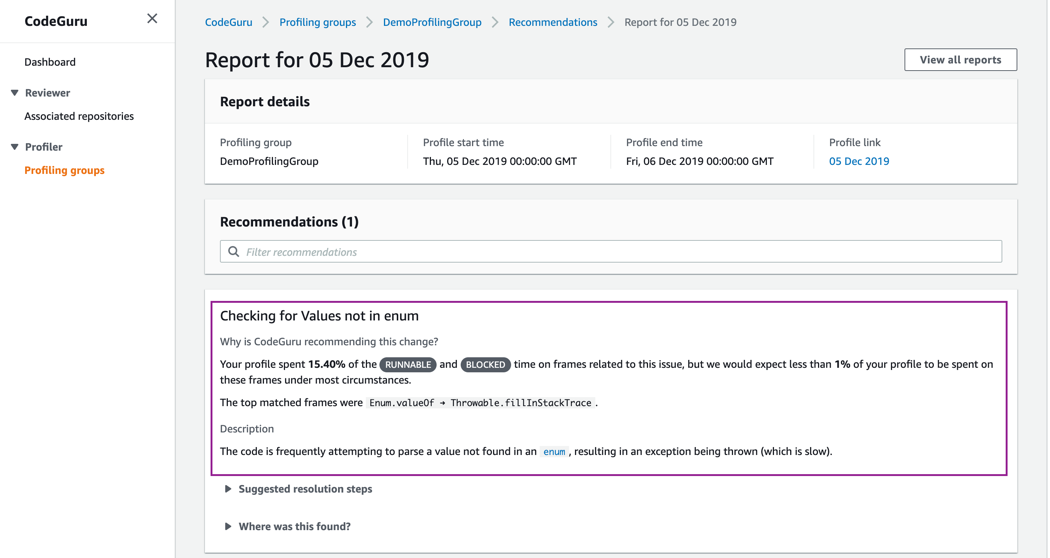Open Associated repositories
Viewport: 1050px width, 558px height.
pyautogui.click(x=79, y=116)
